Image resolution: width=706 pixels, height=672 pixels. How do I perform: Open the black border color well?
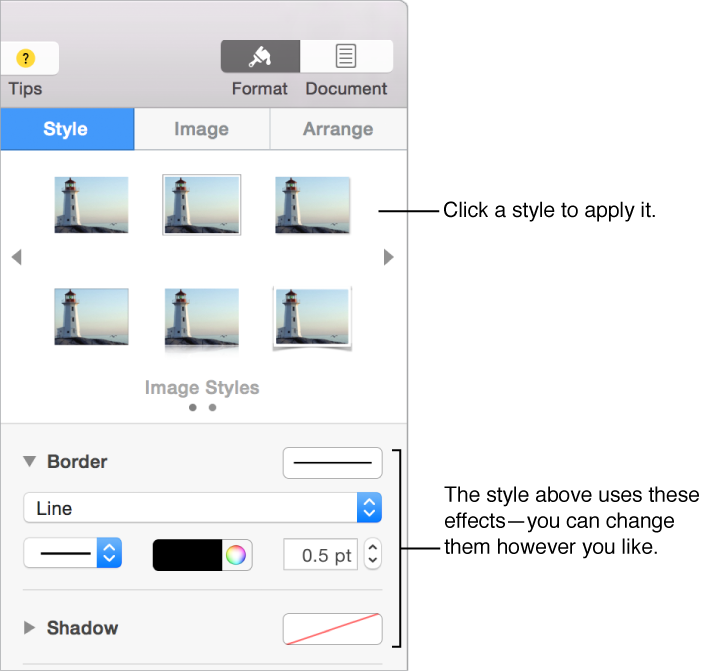(187, 555)
